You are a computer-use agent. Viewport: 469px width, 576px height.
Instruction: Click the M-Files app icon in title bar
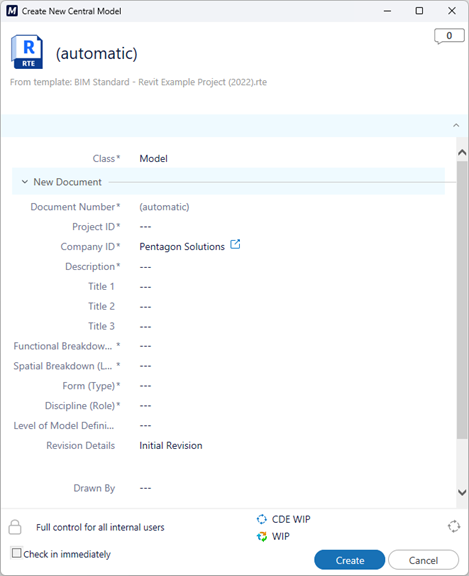point(12,11)
